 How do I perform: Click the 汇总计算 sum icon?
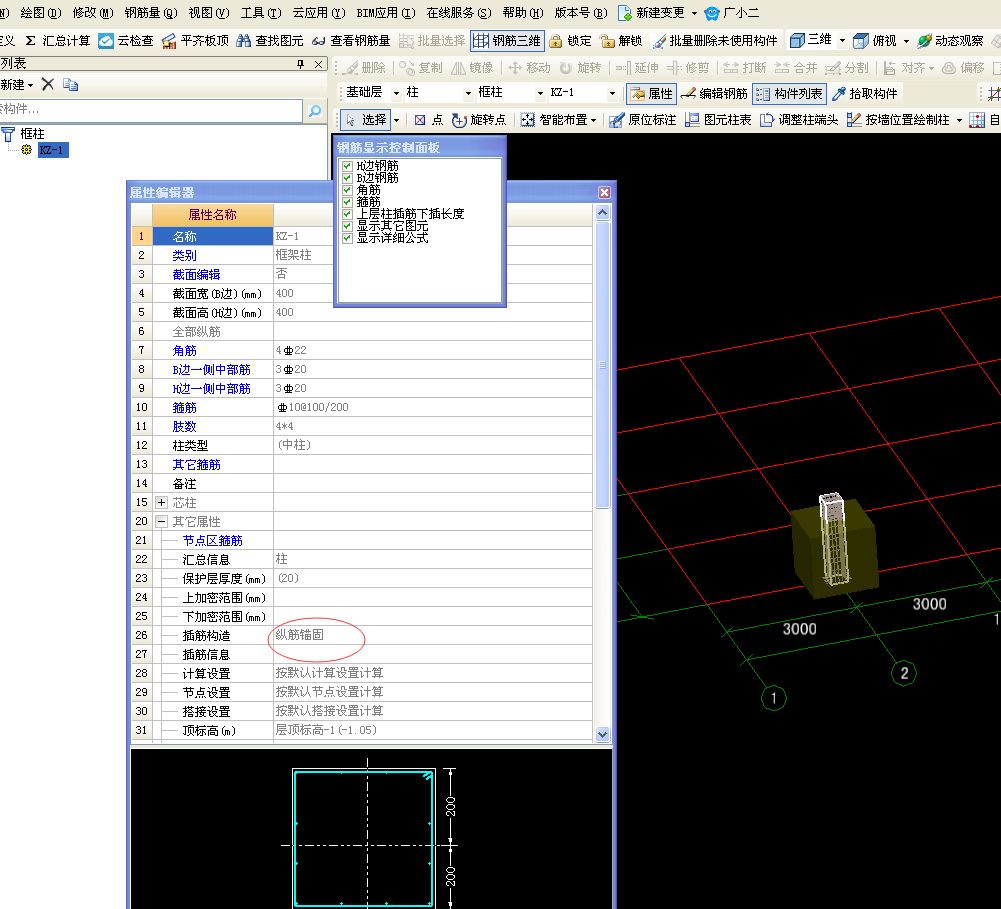pyautogui.click(x=30, y=41)
